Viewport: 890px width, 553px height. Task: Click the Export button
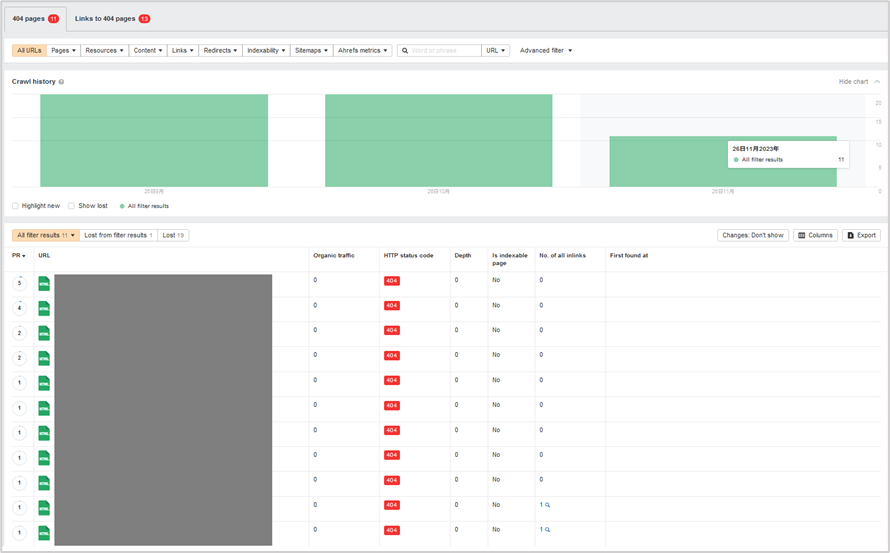click(862, 235)
